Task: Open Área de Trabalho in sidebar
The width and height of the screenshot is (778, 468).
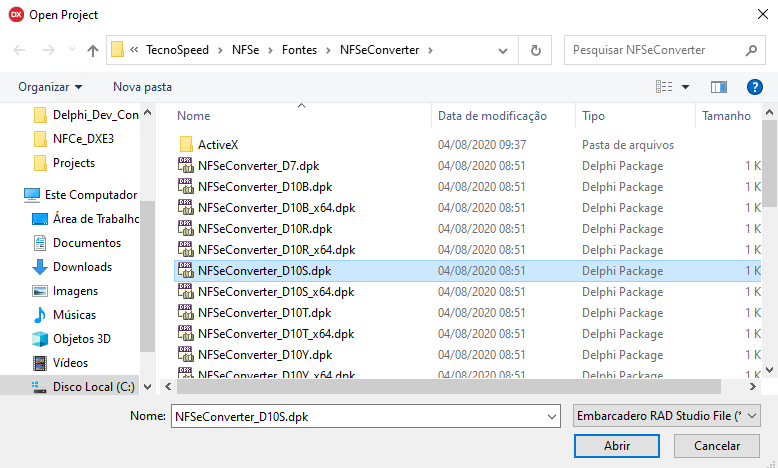Action: point(85,218)
